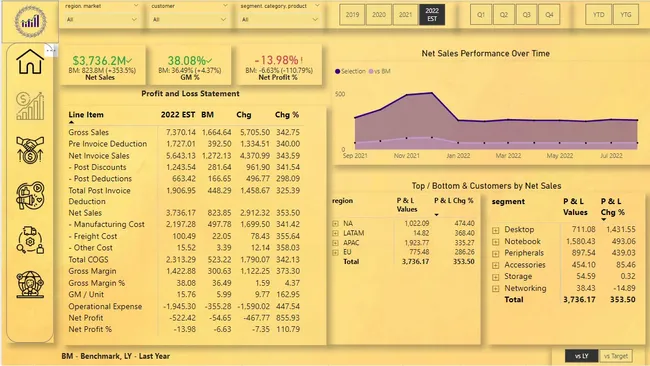Switch comparison to vs Target

tap(616, 356)
